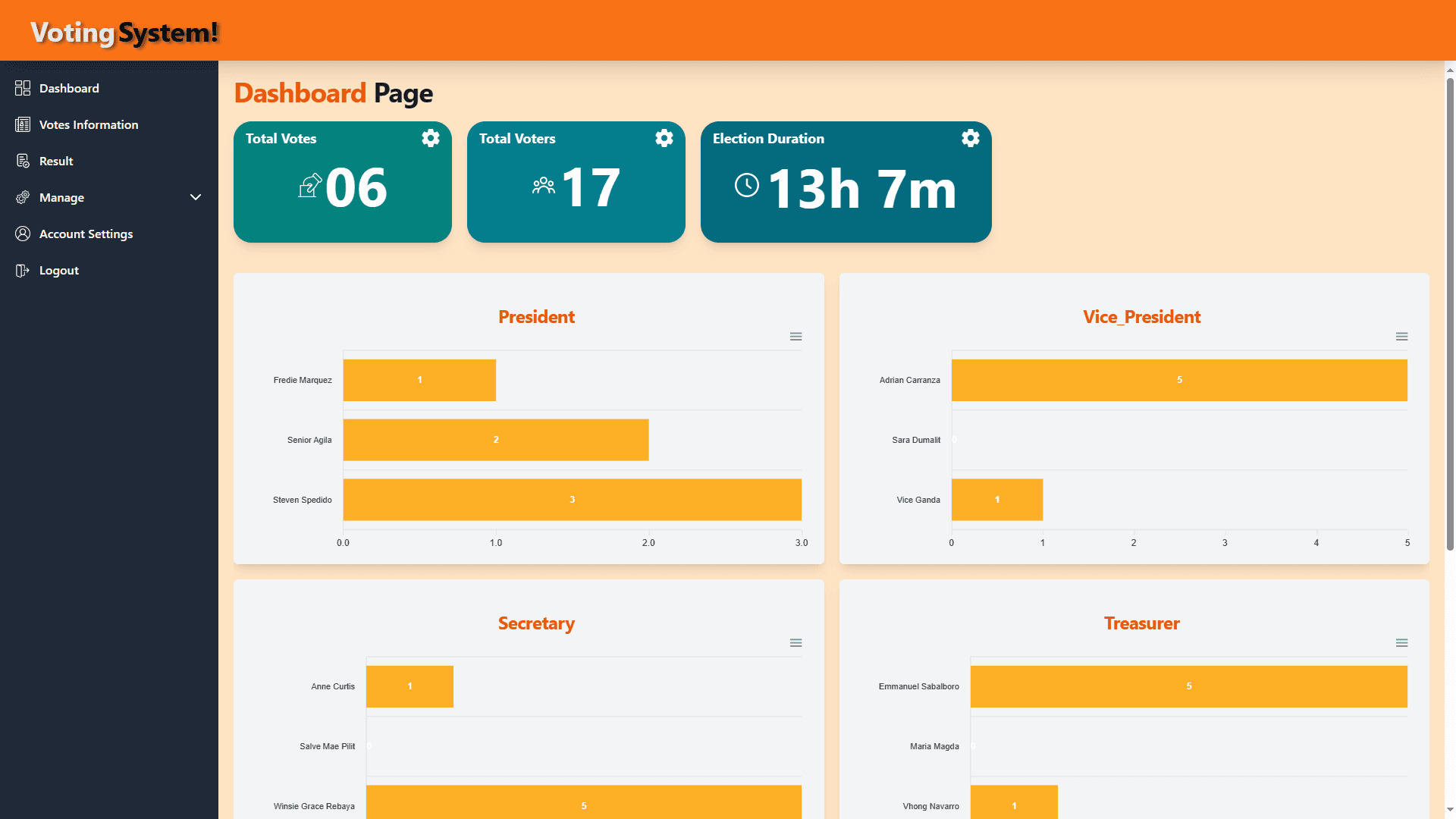1456x819 pixels.
Task: Click Anne Curtis's bar in Secretary chart
Action: (409, 686)
